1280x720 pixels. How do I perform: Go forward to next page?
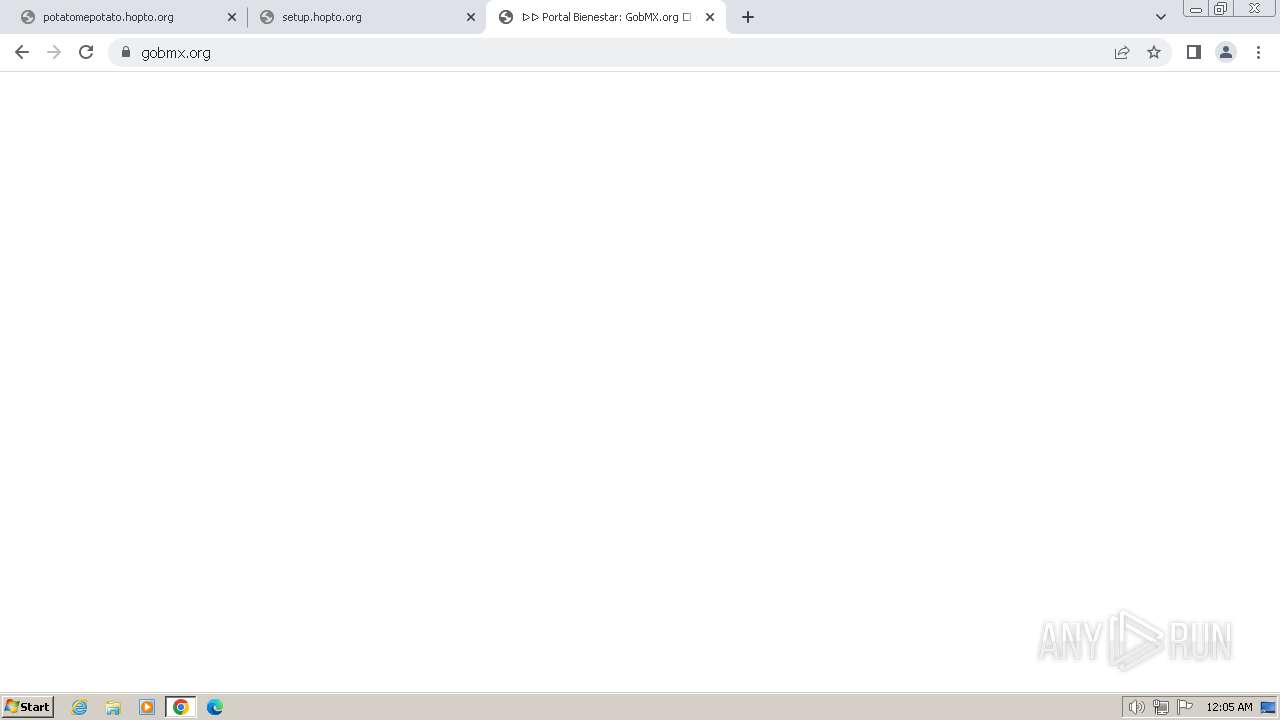point(54,52)
